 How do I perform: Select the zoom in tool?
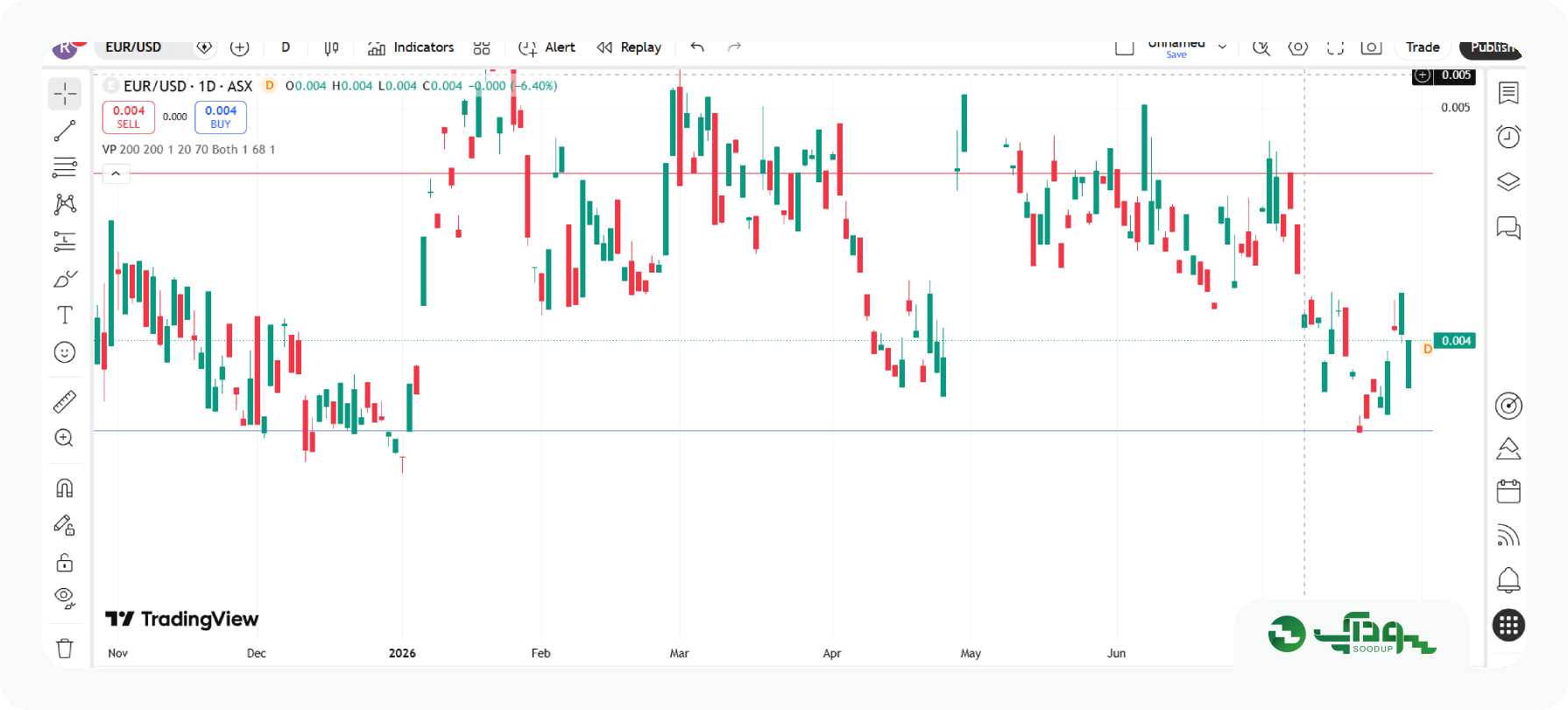pyautogui.click(x=65, y=438)
